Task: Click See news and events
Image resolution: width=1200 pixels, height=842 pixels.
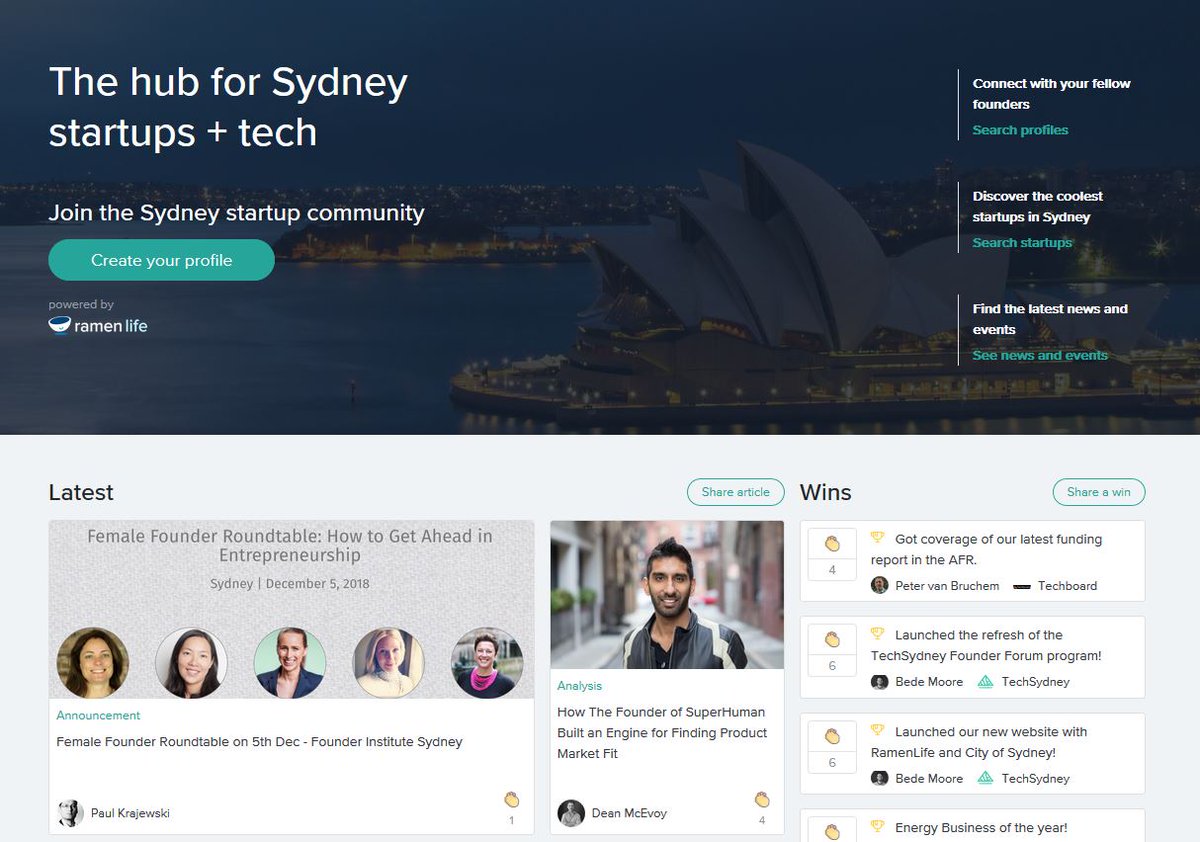Action: (x=1040, y=354)
